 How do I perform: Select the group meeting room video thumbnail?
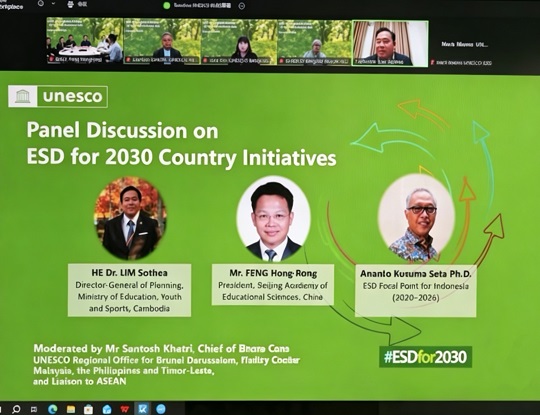click(x=85, y=41)
